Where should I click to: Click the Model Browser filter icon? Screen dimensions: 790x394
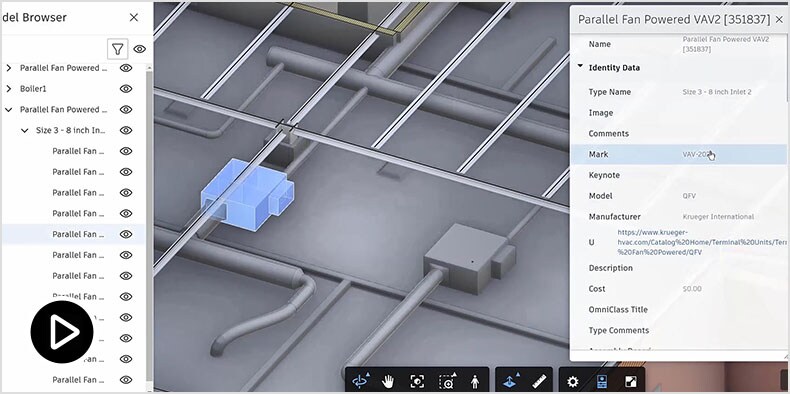[x=117, y=49]
